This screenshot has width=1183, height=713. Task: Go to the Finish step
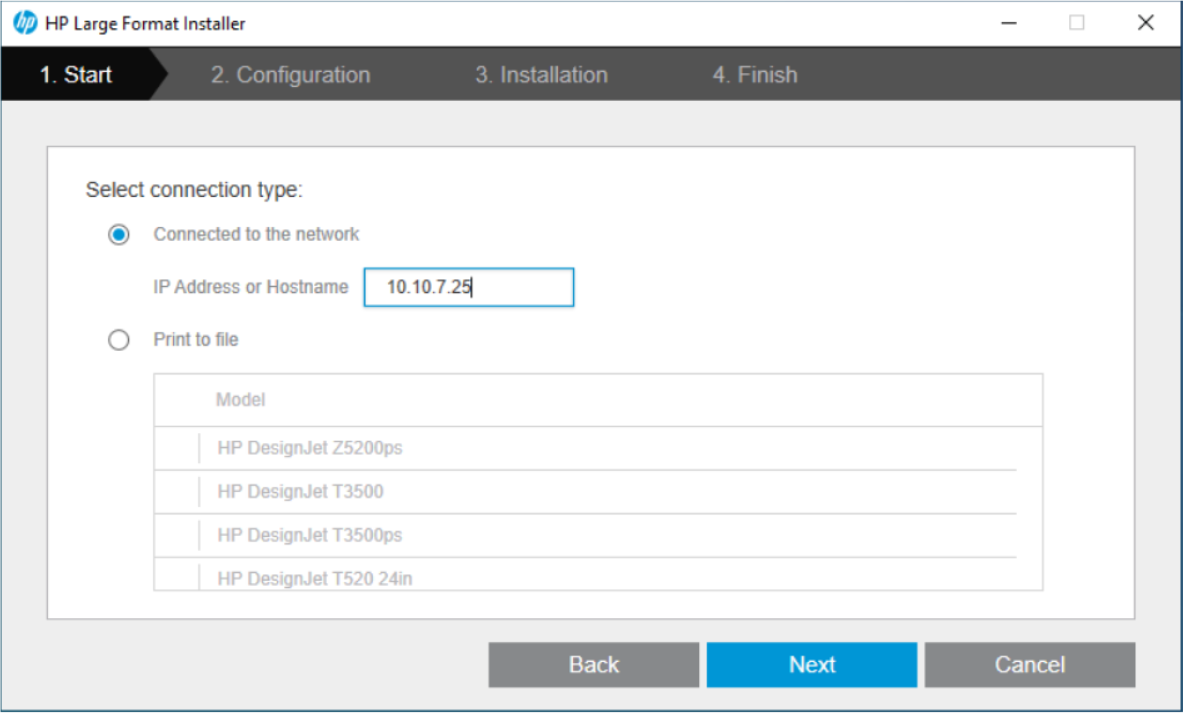tap(757, 74)
